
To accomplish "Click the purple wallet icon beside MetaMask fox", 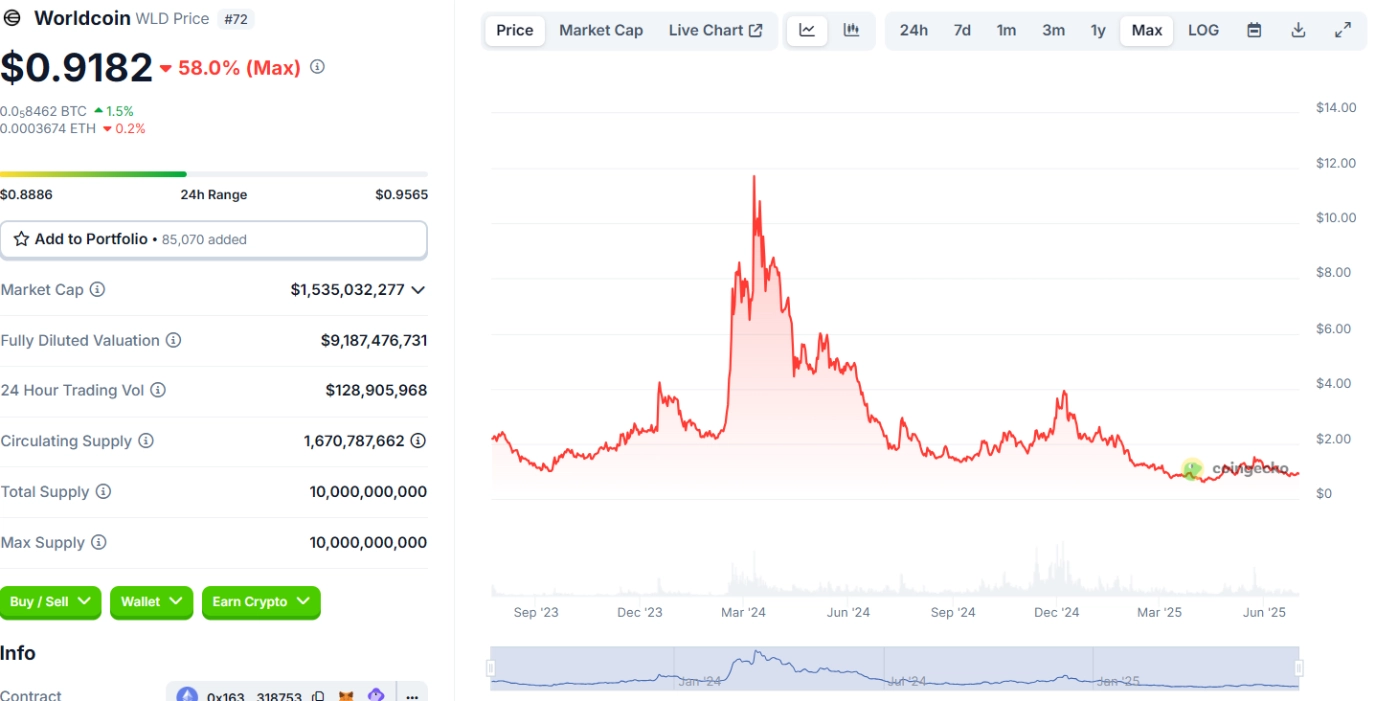I will (x=376, y=696).
